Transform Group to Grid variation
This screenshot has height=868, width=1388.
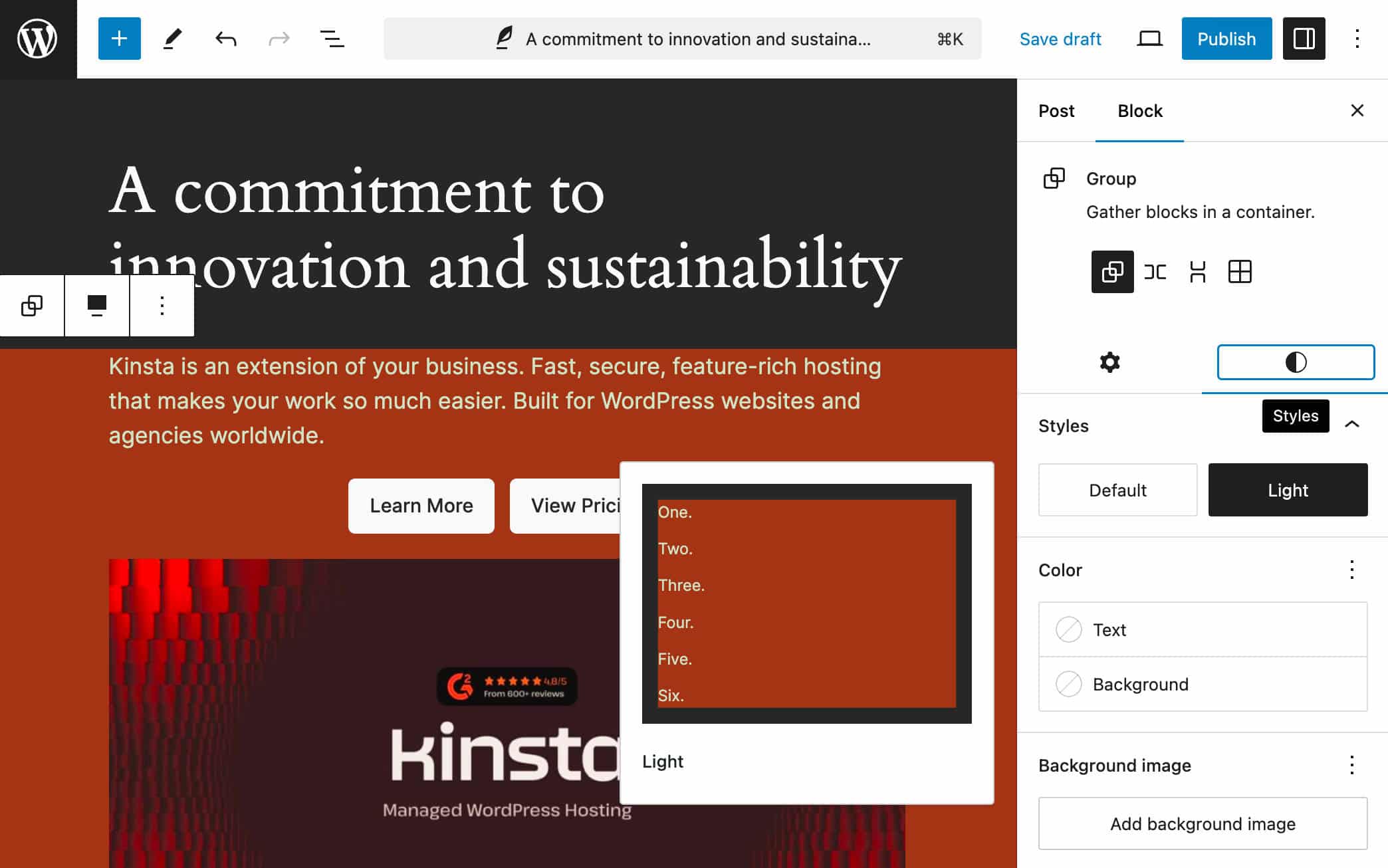[1240, 272]
